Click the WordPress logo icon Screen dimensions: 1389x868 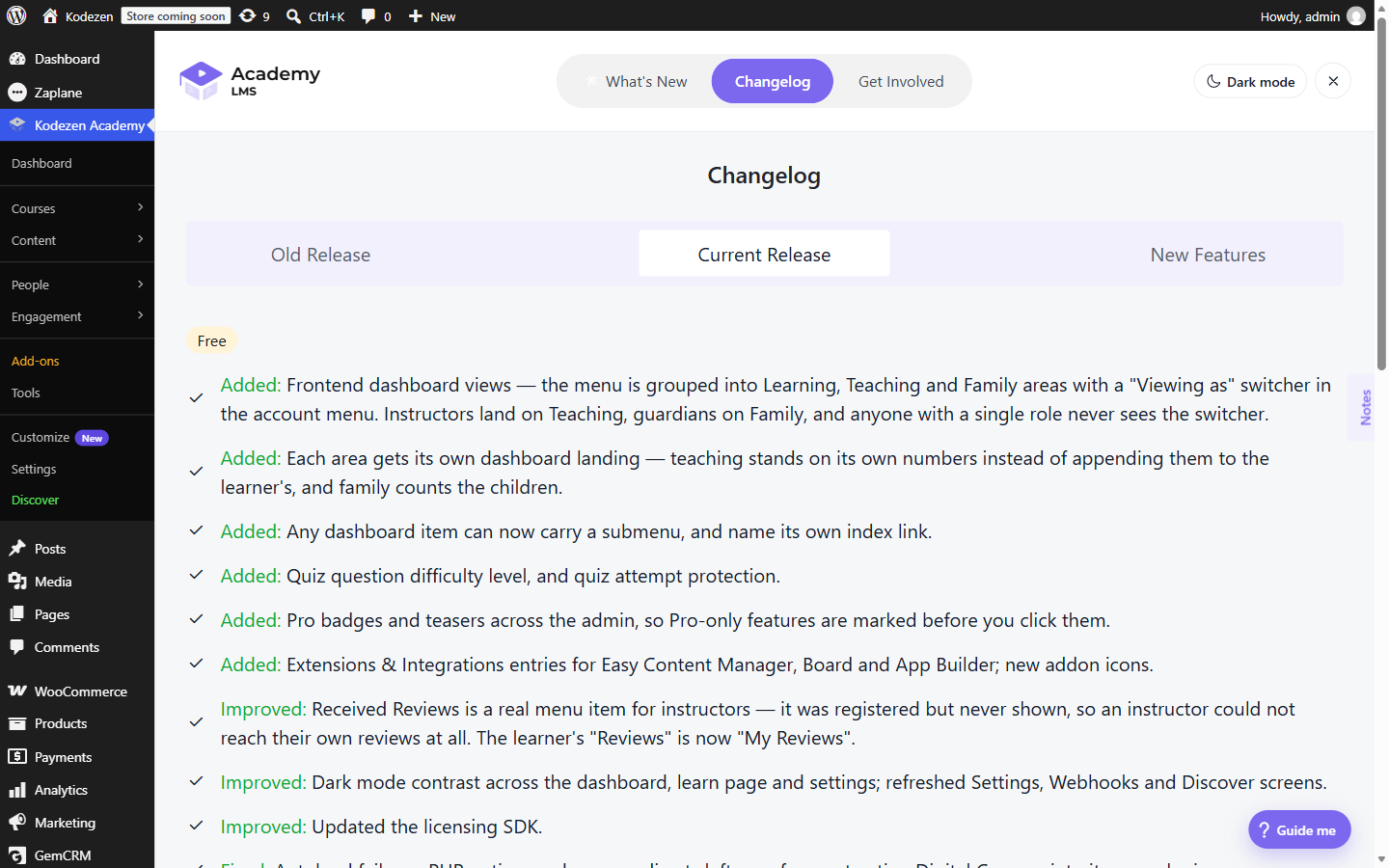[16, 15]
